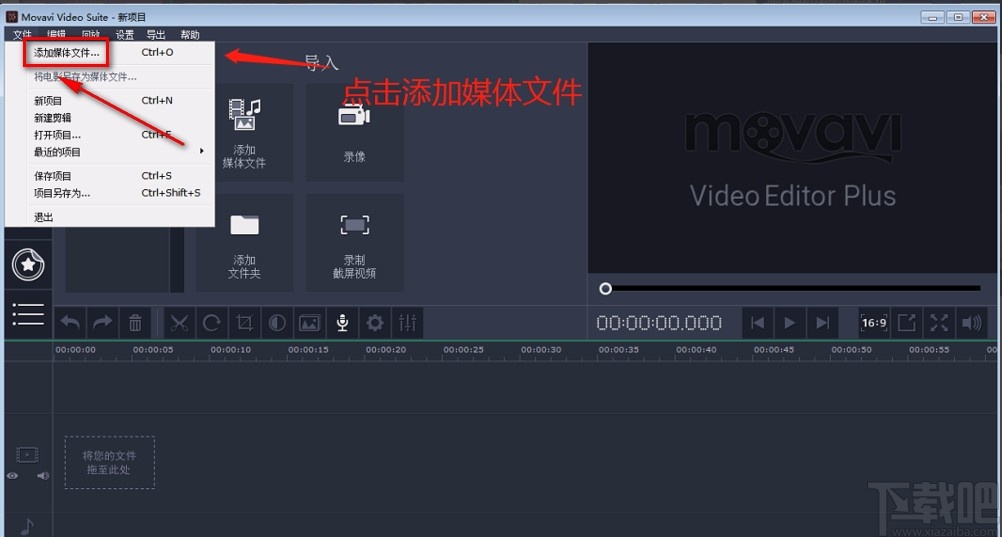Click the preview seek slider handle
The height and width of the screenshot is (537, 1002).
coord(605,289)
